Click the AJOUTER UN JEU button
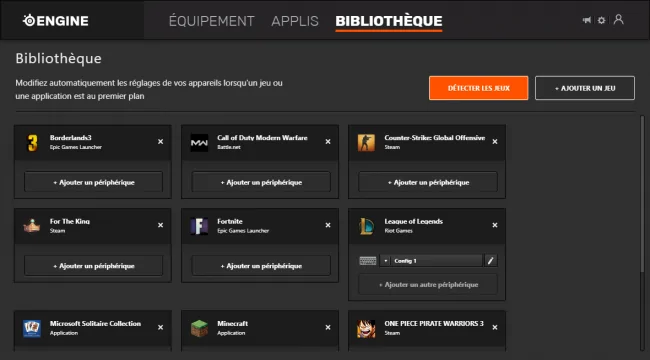The height and width of the screenshot is (360, 650). pyautogui.click(x=585, y=88)
